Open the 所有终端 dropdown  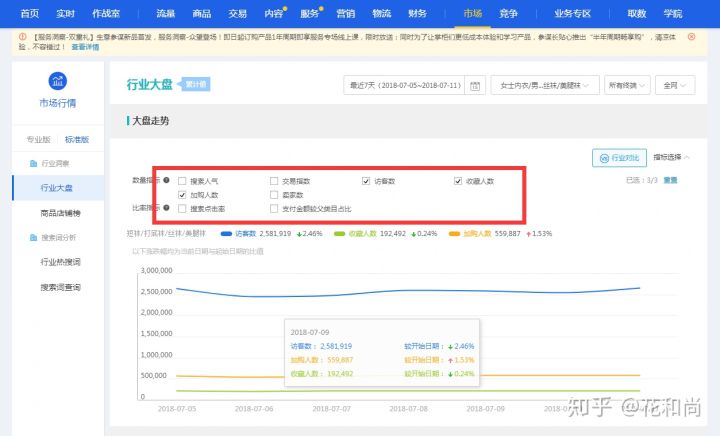(627, 86)
